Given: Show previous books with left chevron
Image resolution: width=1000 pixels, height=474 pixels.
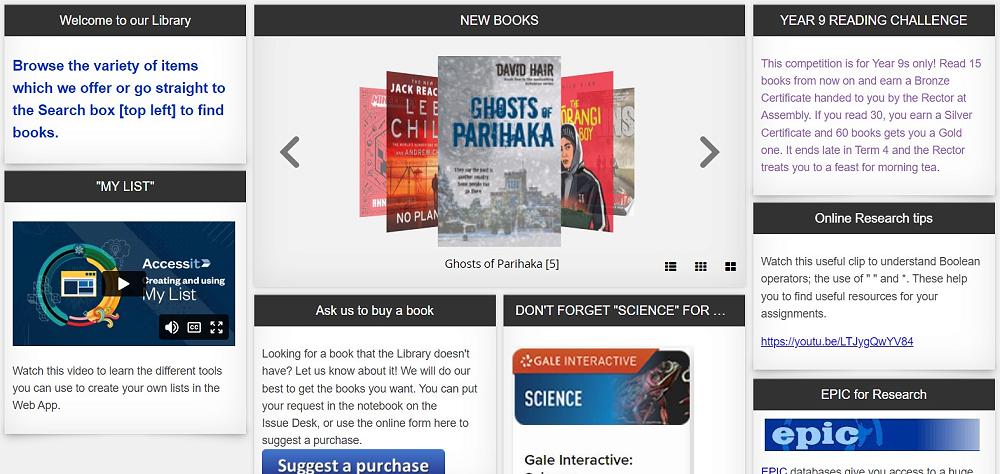Looking at the screenshot, I should coord(290,152).
